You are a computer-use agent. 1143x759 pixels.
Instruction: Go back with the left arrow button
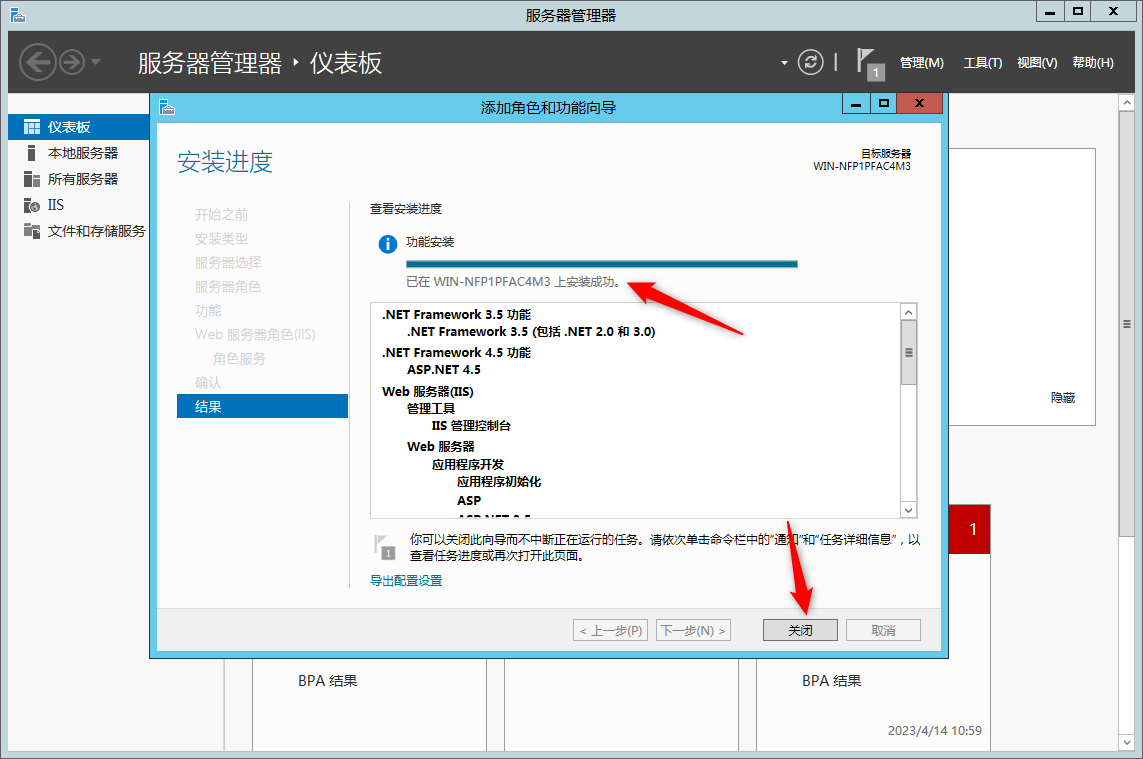pos(37,62)
